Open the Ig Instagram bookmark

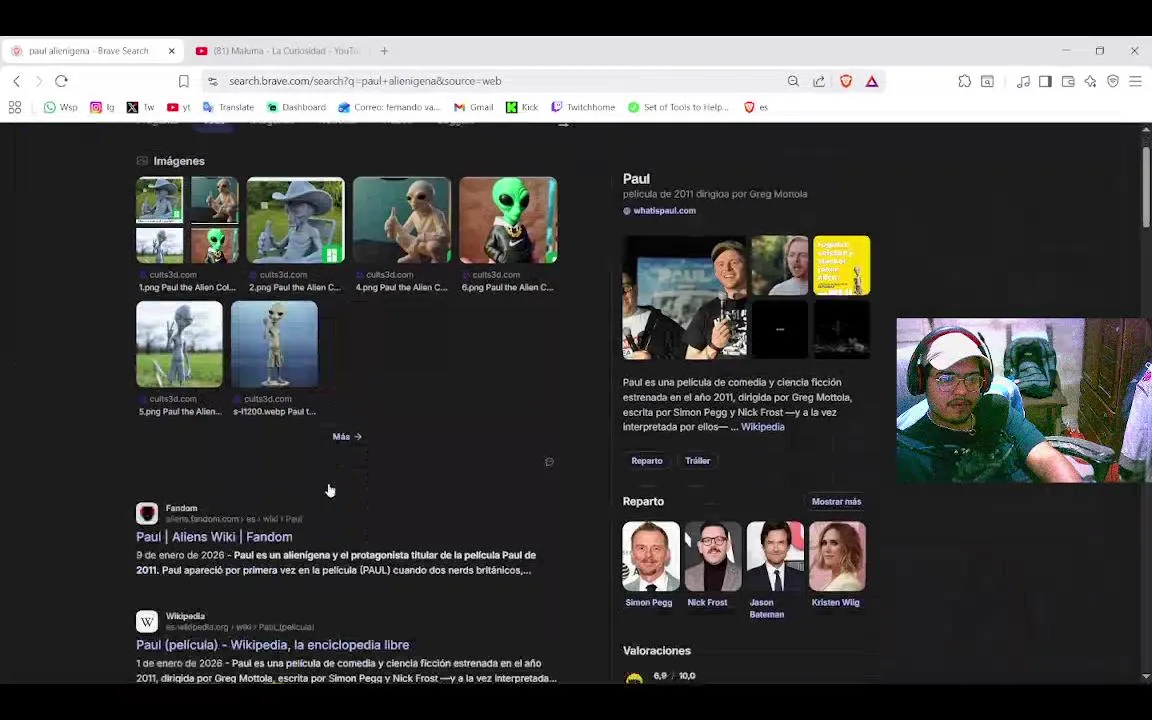click(102, 107)
